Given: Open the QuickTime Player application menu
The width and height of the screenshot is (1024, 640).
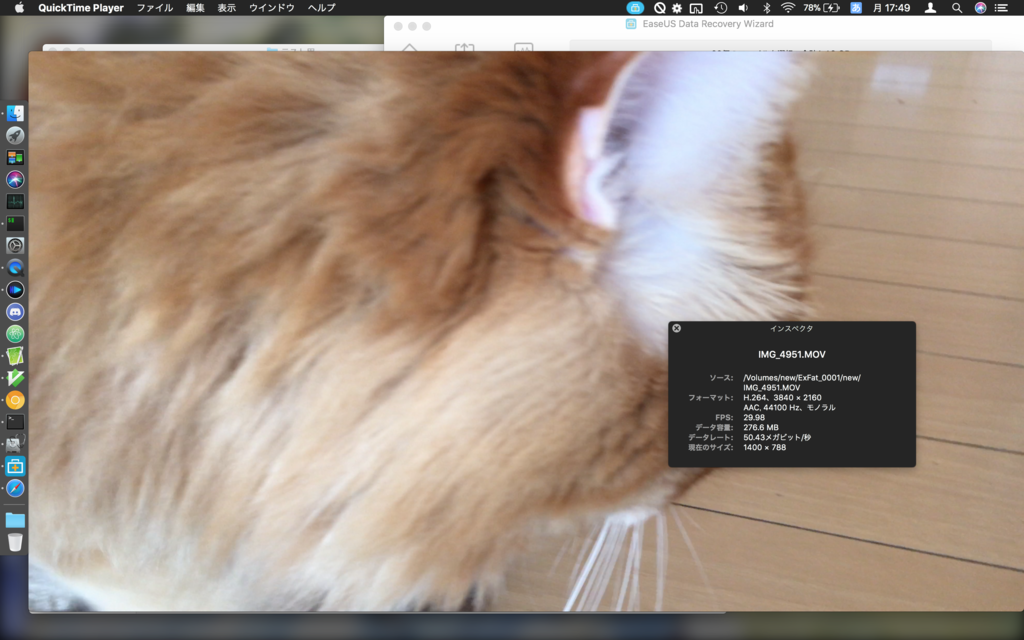Looking at the screenshot, I should [81, 8].
